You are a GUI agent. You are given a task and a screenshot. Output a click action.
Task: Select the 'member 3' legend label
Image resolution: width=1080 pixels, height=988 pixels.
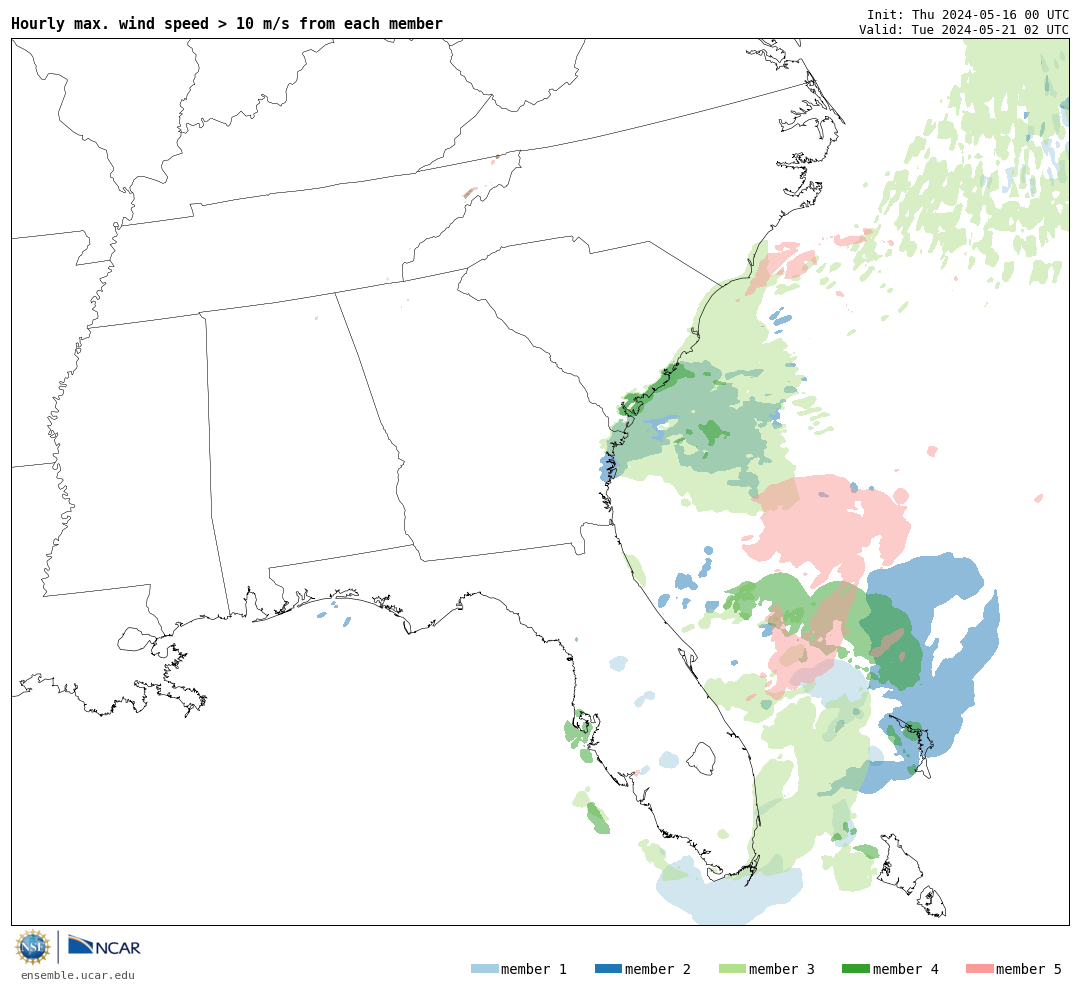[782, 969]
